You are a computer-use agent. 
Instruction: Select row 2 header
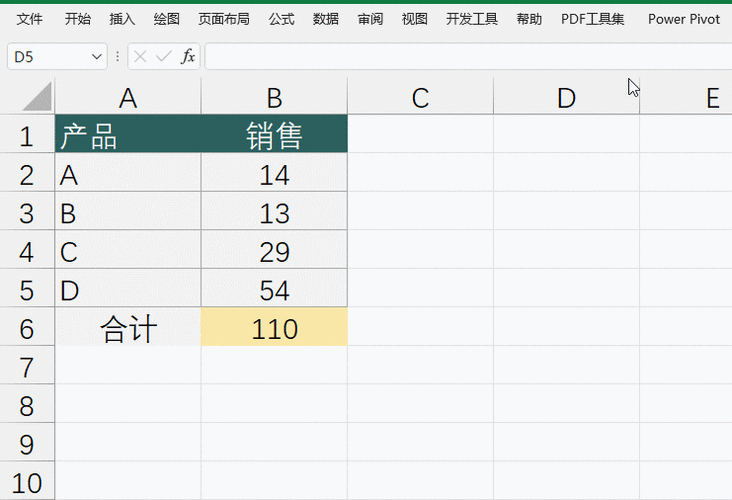pos(27,172)
